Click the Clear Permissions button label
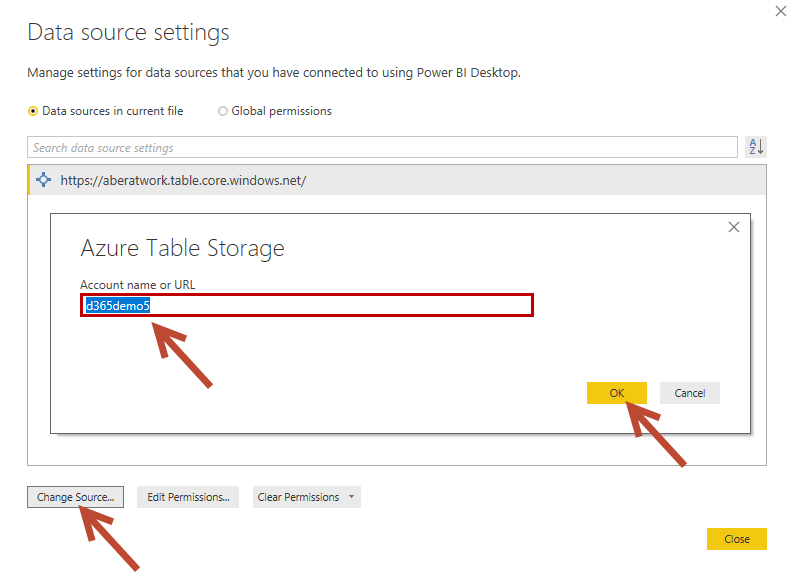Image resolution: width=795 pixels, height=577 pixels. (x=298, y=497)
